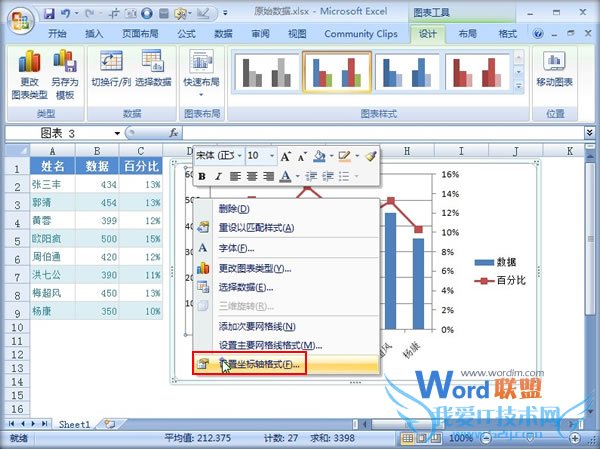Open font name dropdown in mini toolbar

pos(240,156)
